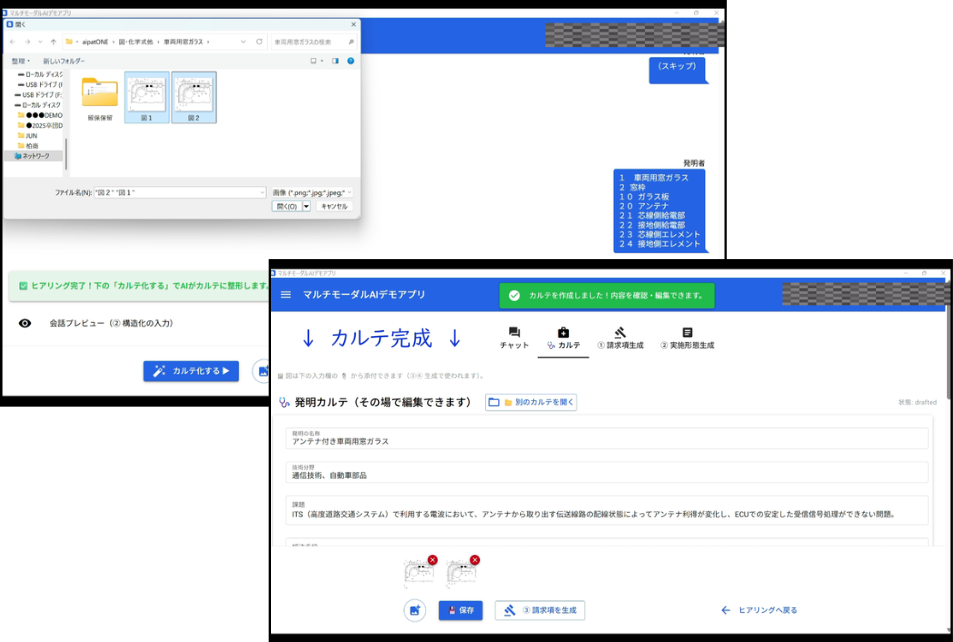Open the ② 実施形態生成 tab
This screenshot has width=953, height=642.
(x=687, y=338)
